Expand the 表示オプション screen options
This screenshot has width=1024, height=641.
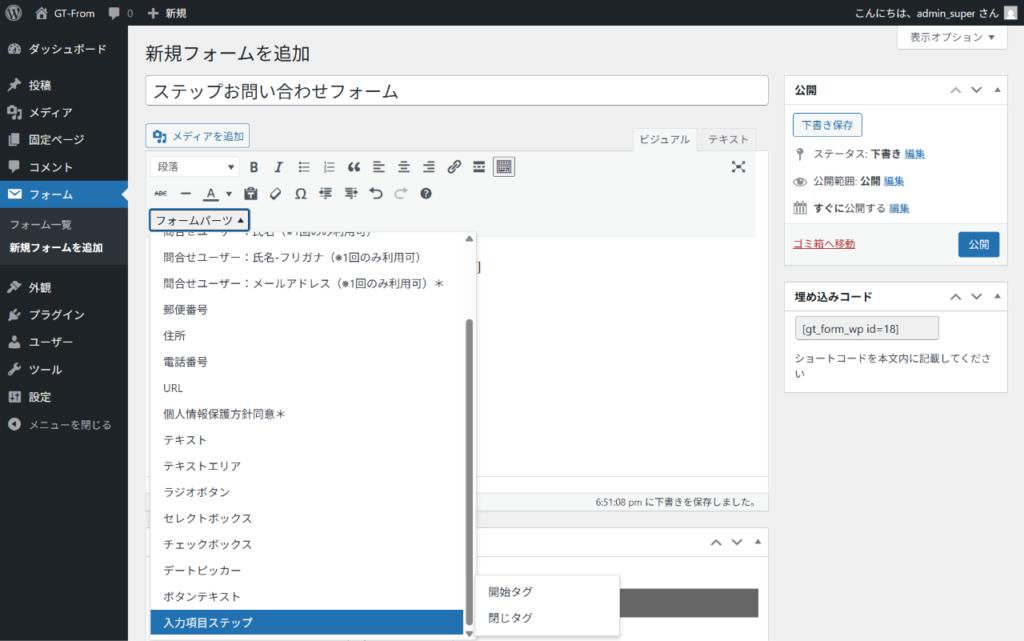952,37
